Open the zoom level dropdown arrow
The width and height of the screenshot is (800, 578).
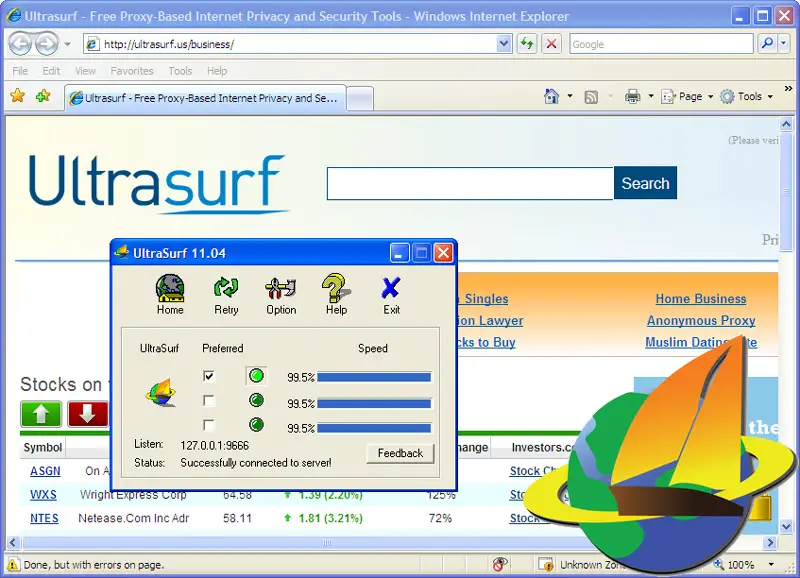coord(771,564)
